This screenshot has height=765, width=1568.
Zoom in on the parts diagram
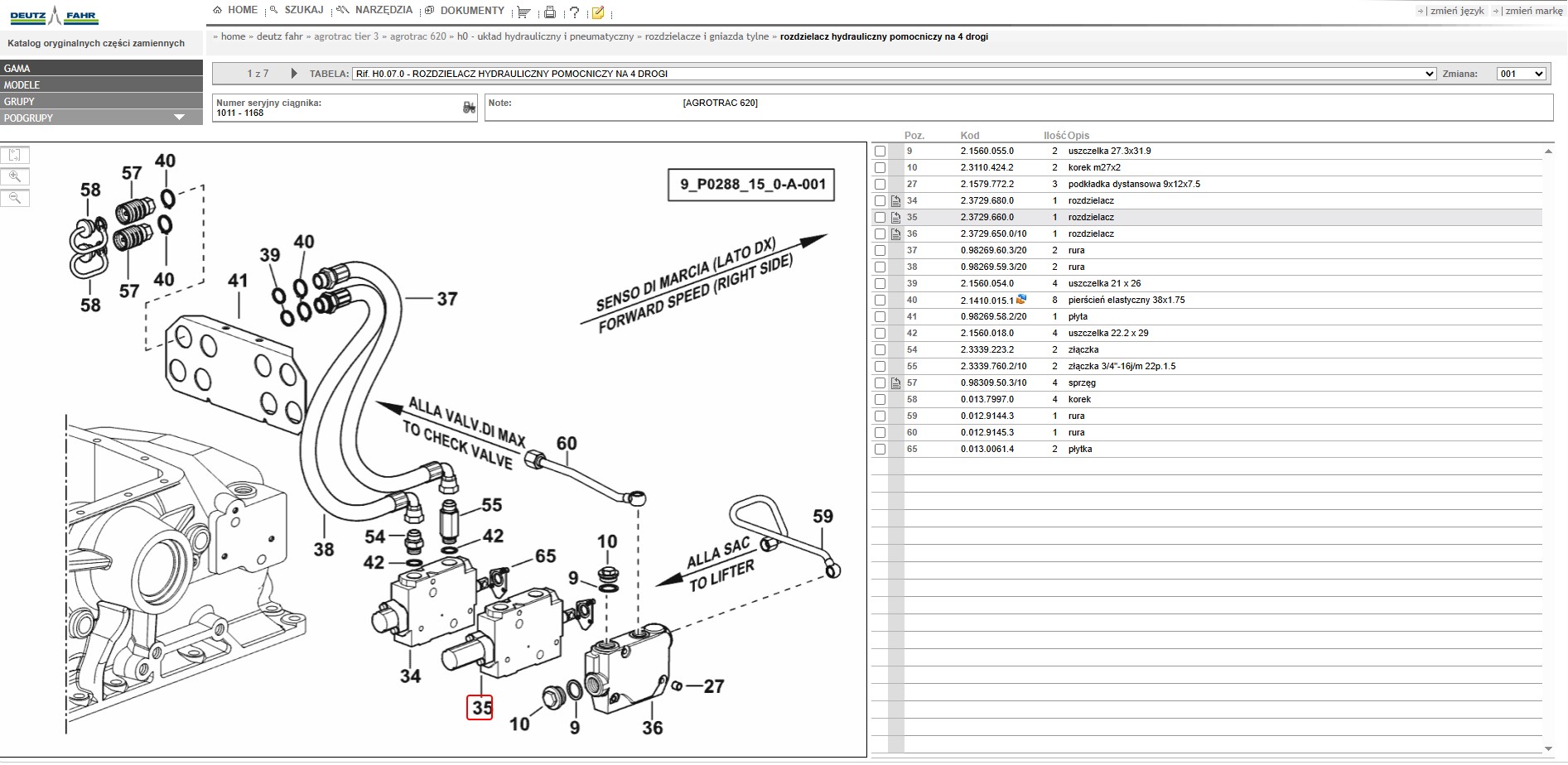pos(15,176)
